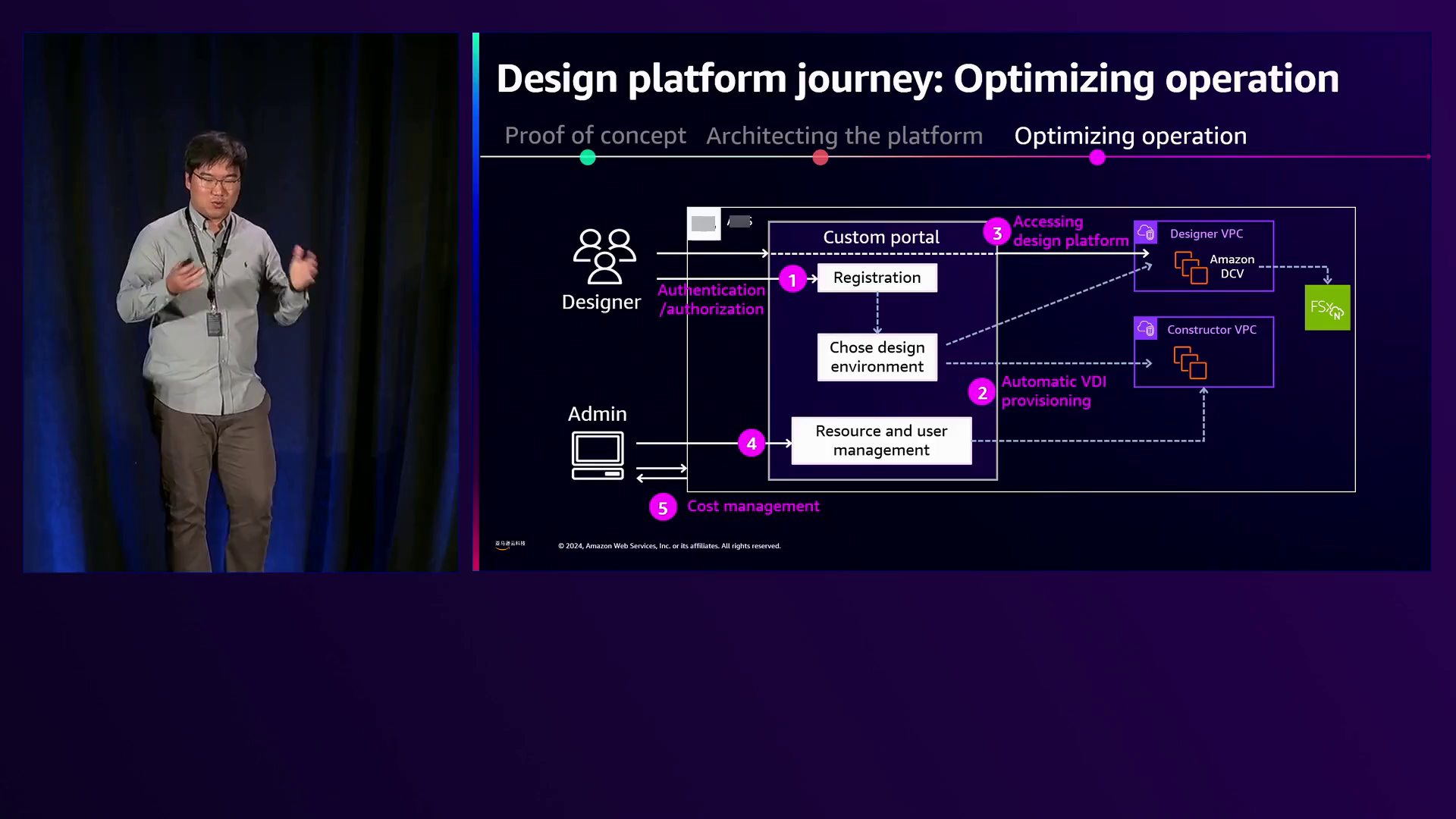Screen dimensions: 1456x819
Task: Click the magenta timeline dot marker
Action: (x=1097, y=158)
